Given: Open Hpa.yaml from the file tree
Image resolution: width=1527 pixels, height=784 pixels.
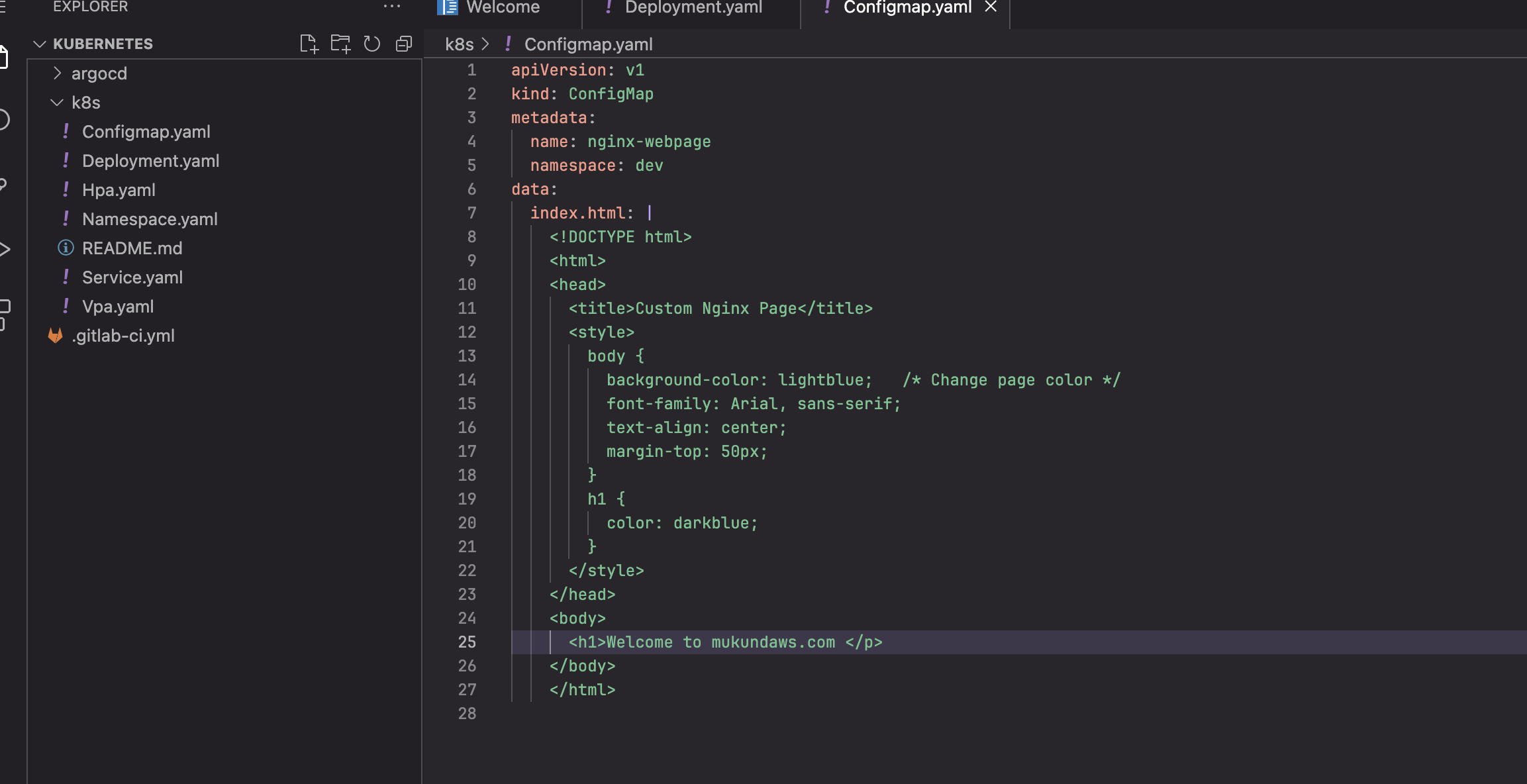Looking at the screenshot, I should (119, 190).
